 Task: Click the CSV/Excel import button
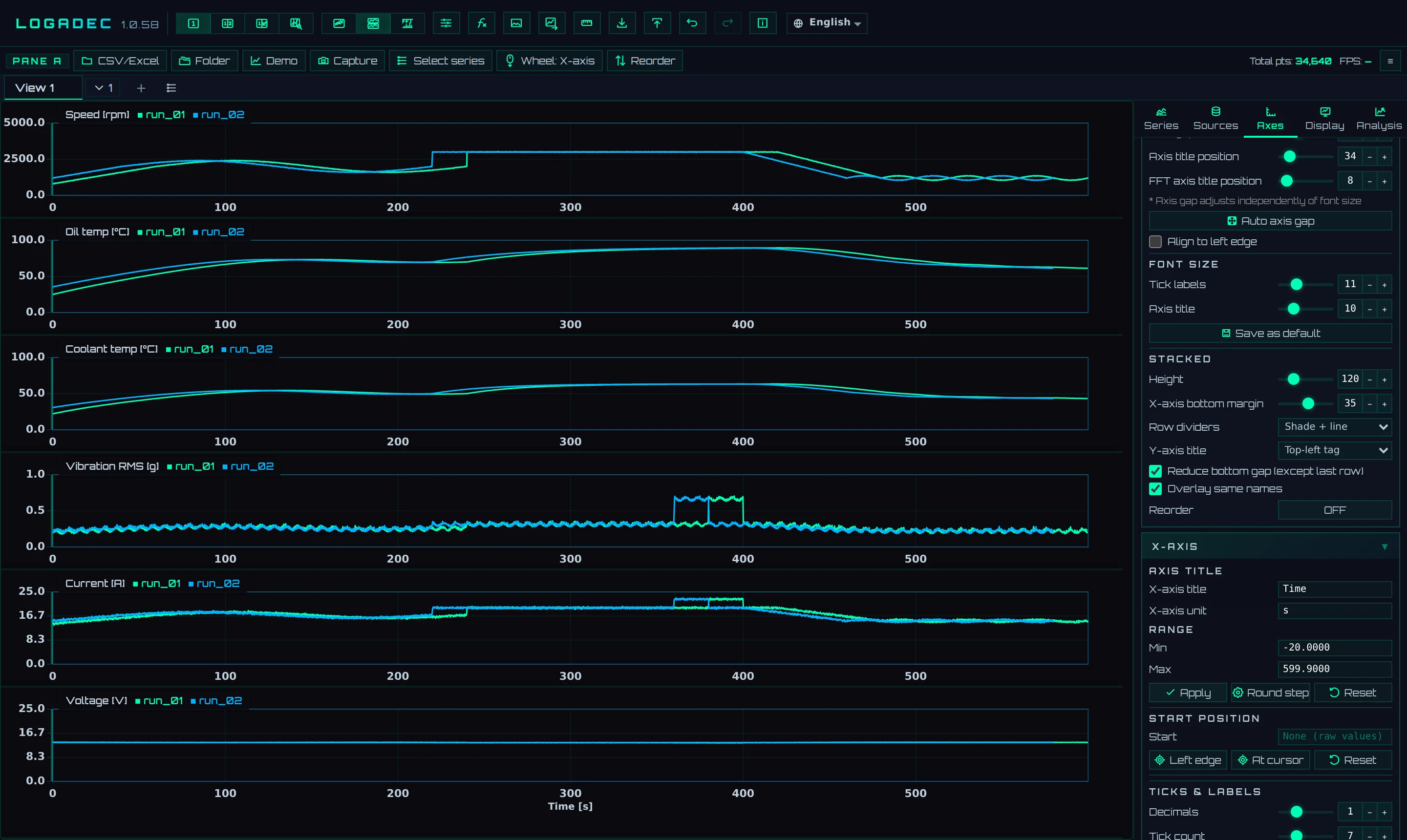tap(120, 61)
